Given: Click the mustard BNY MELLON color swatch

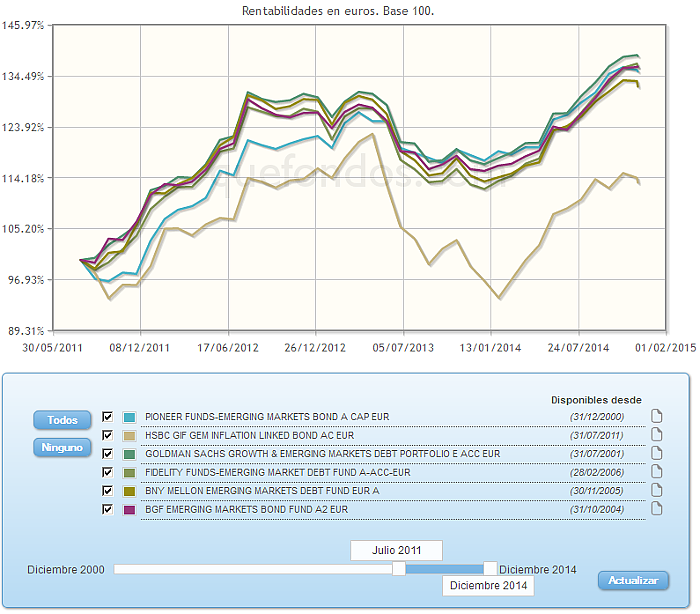Looking at the screenshot, I should pos(129,492).
